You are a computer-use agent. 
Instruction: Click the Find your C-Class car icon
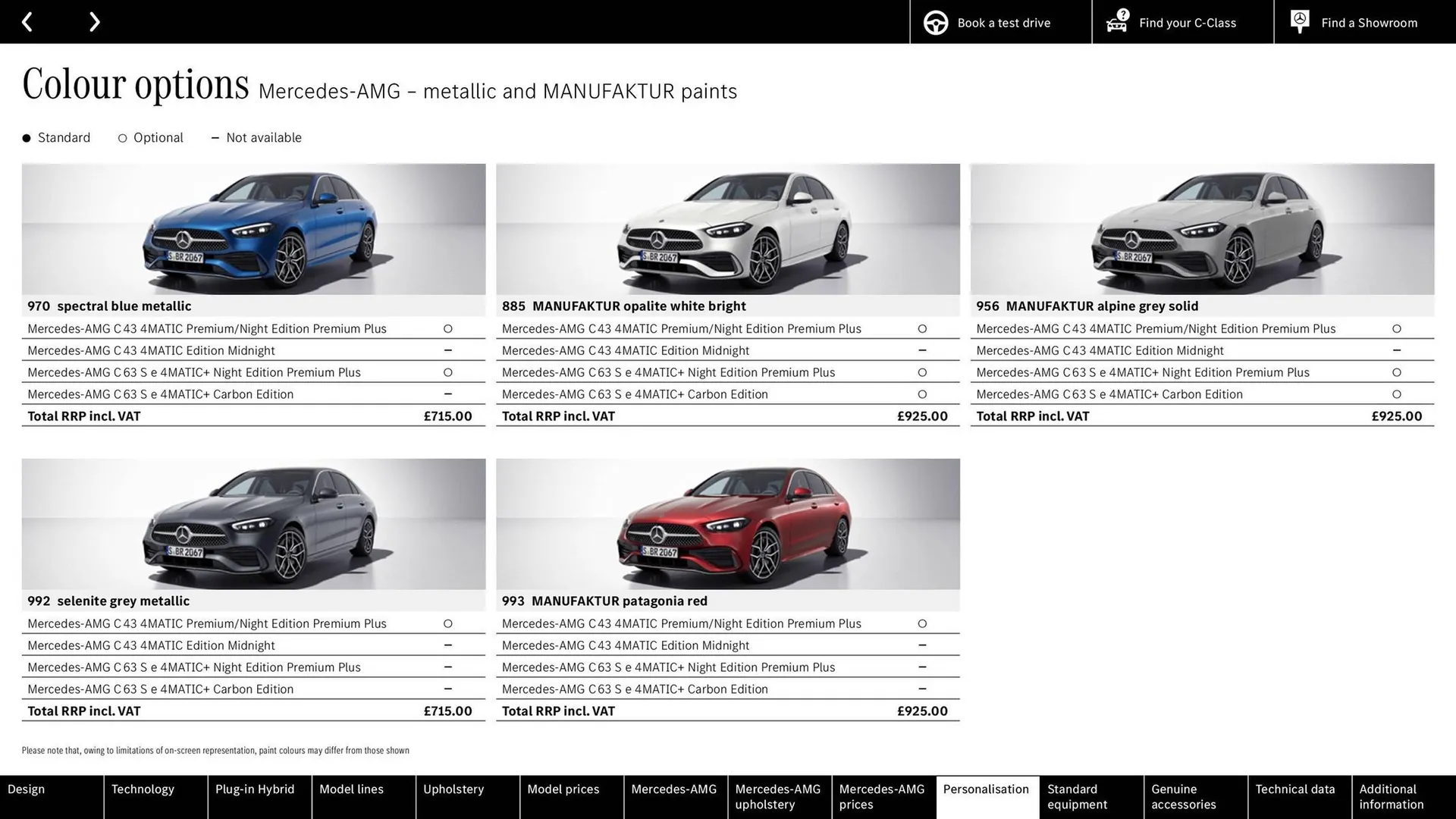1116,22
